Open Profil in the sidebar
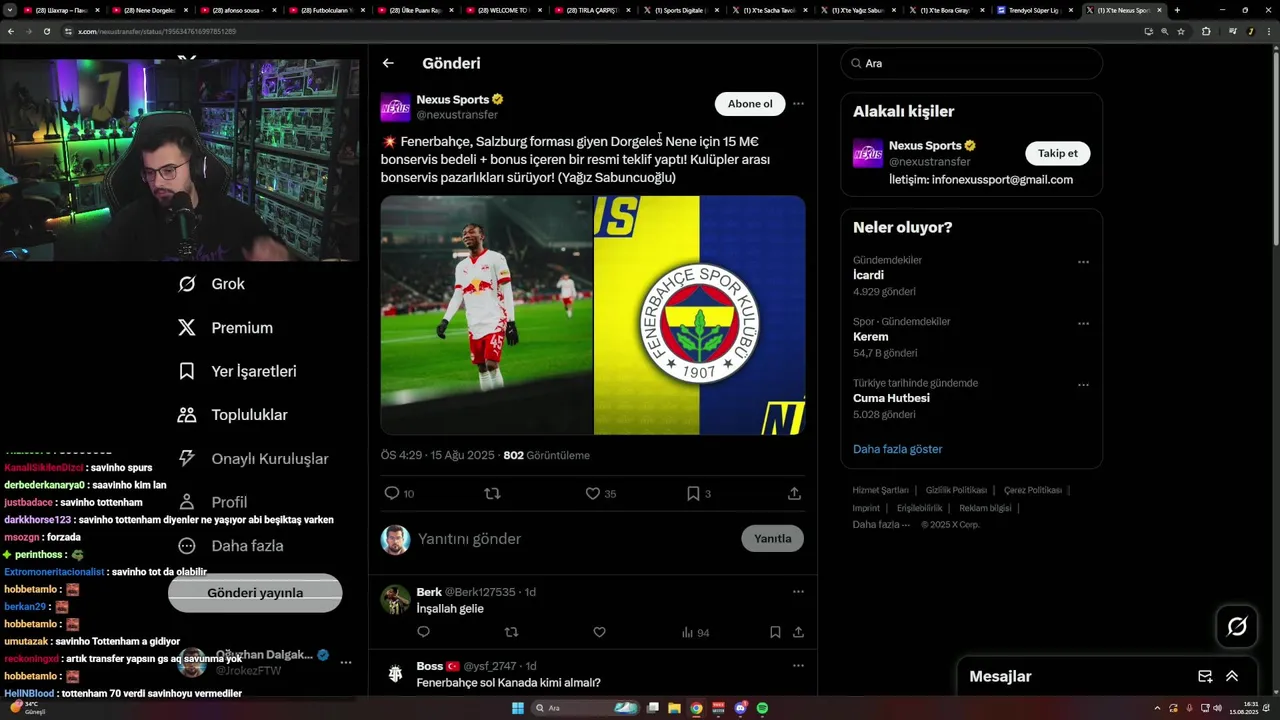 click(212, 502)
